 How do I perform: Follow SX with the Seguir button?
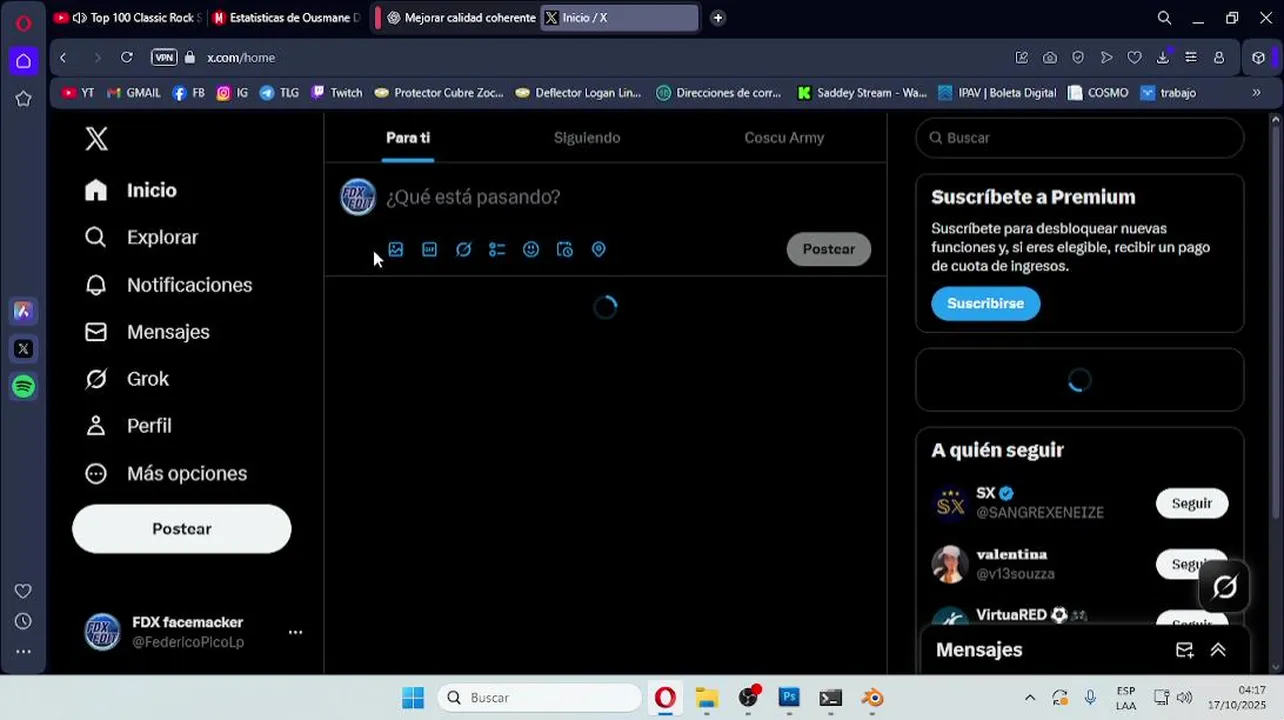pyautogui.click(x=1192, y=503)
